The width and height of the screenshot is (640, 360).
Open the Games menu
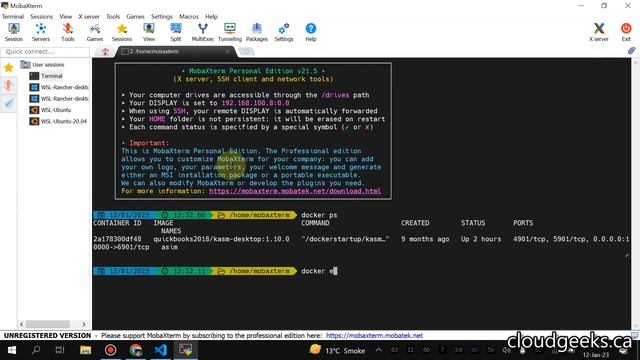click(135, 16)
